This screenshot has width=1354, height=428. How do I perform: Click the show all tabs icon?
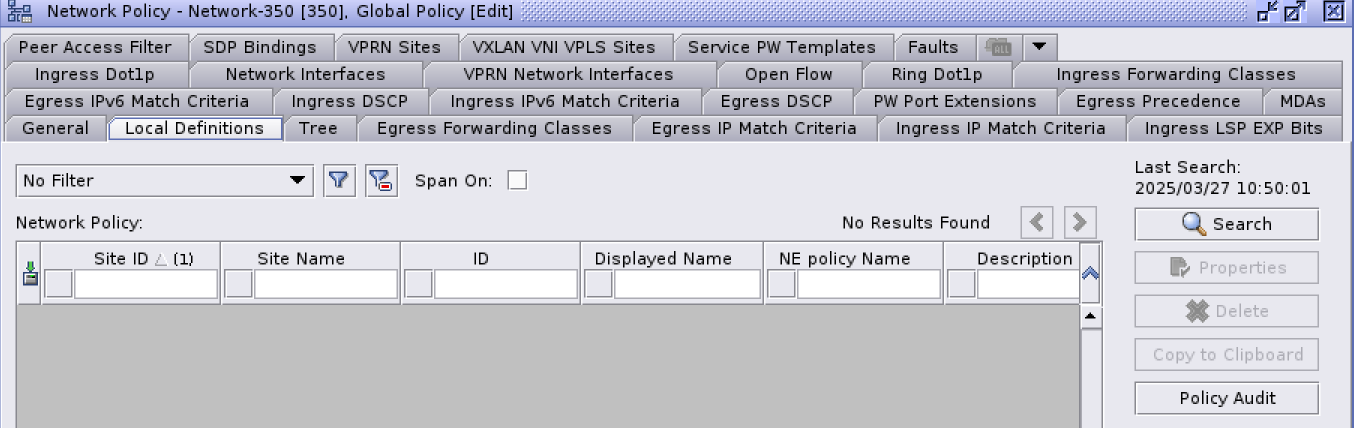click(996, 47)
